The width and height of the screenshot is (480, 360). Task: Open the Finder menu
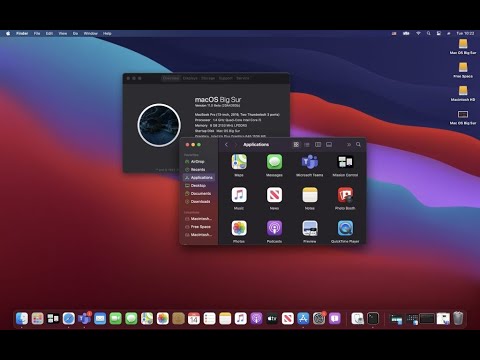(22, 33)
